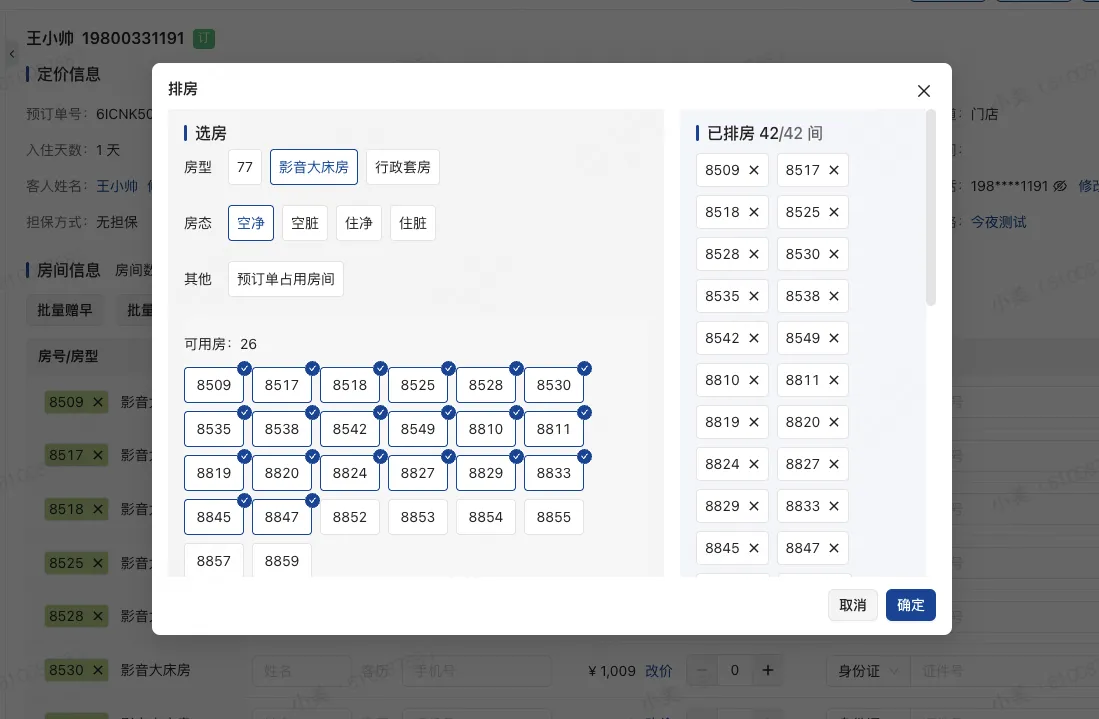Screen dimensions: 1099x719
Task: Remove room 8525 from 已排房 list
Action: point(833,212)
